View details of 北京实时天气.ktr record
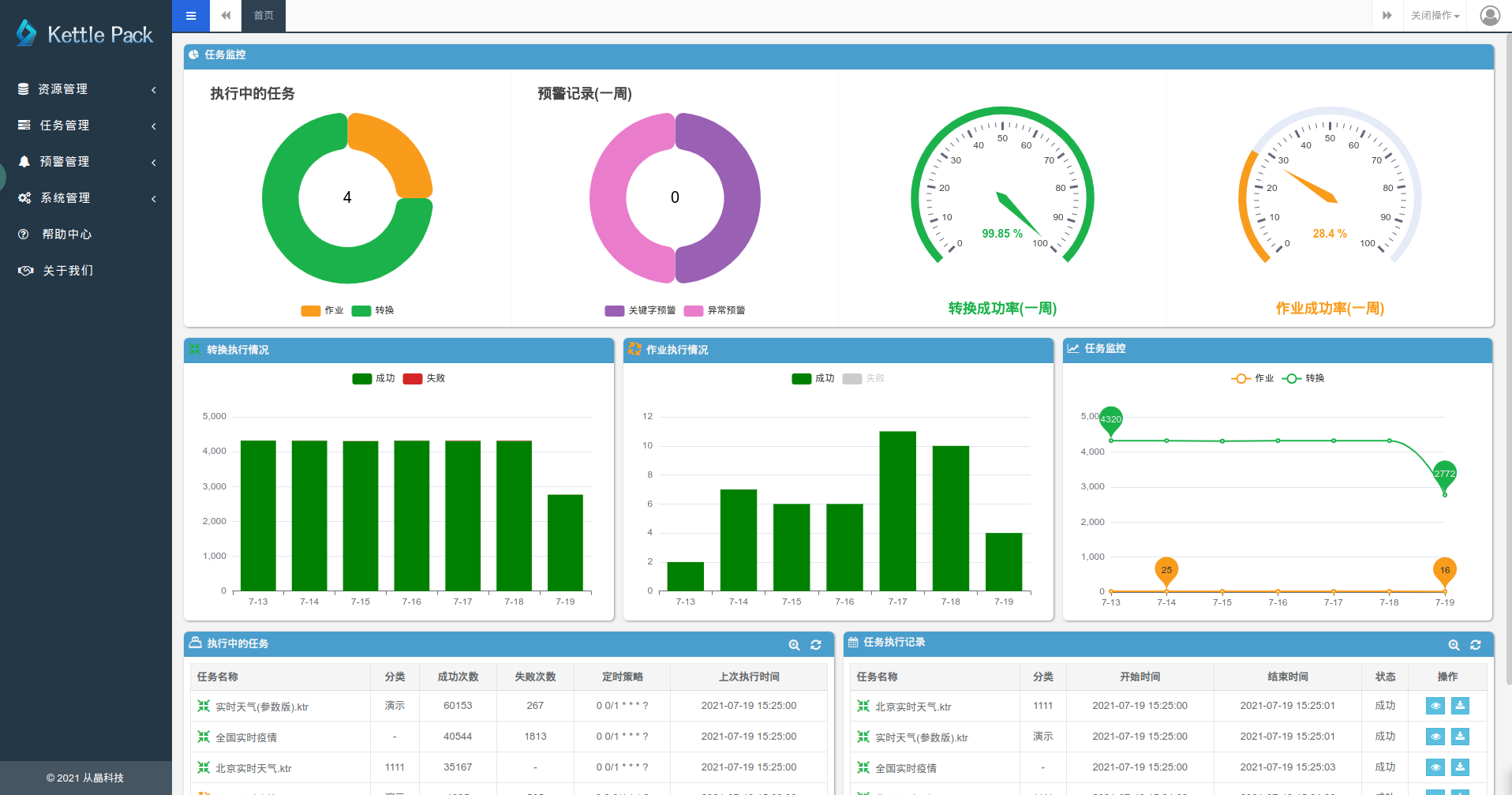This screenshot has height=795, width=1512. click(x=1435, y=706)
